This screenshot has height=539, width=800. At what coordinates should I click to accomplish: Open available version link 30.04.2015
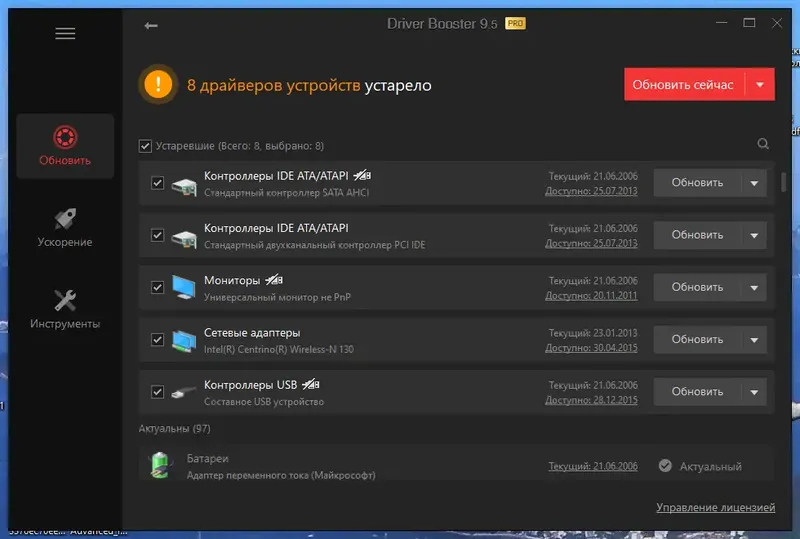[591, 348]
